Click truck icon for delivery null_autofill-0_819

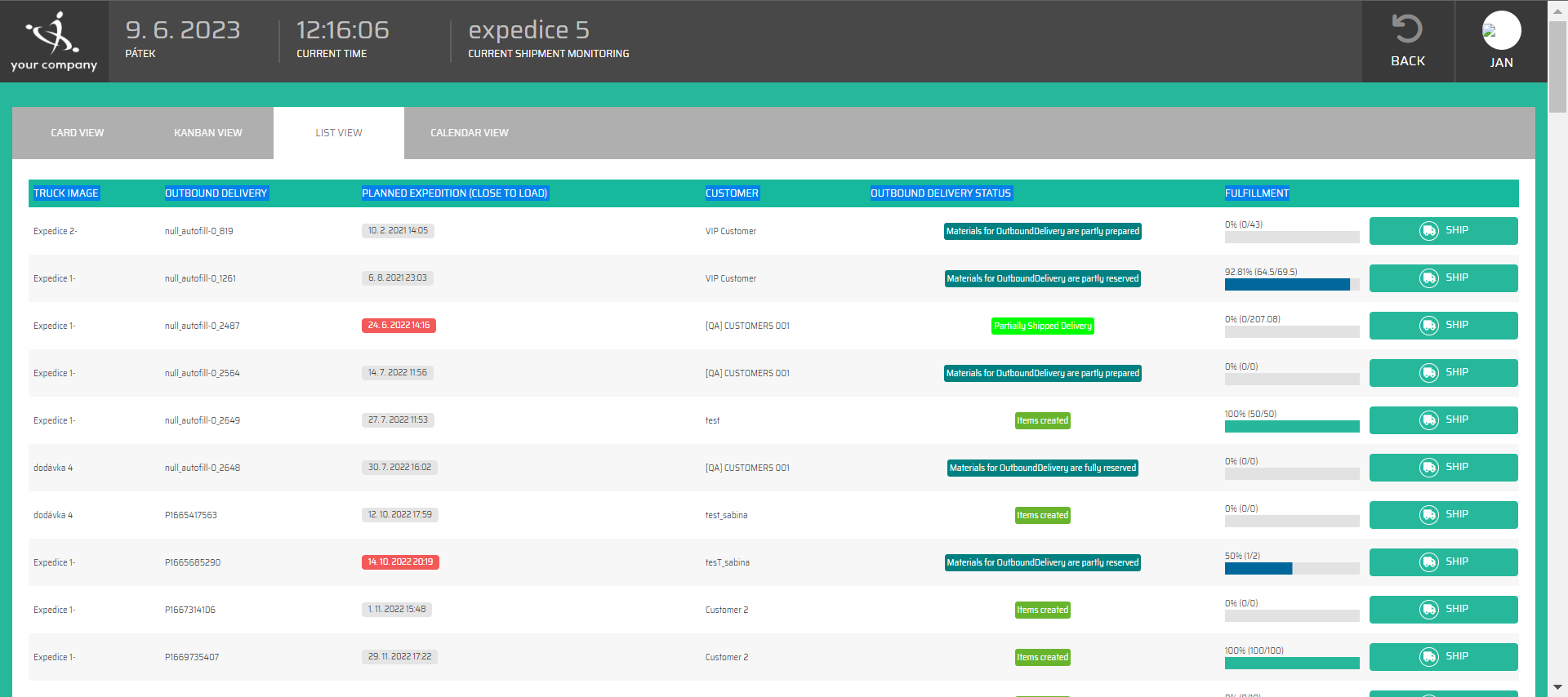click(1428, 231)
